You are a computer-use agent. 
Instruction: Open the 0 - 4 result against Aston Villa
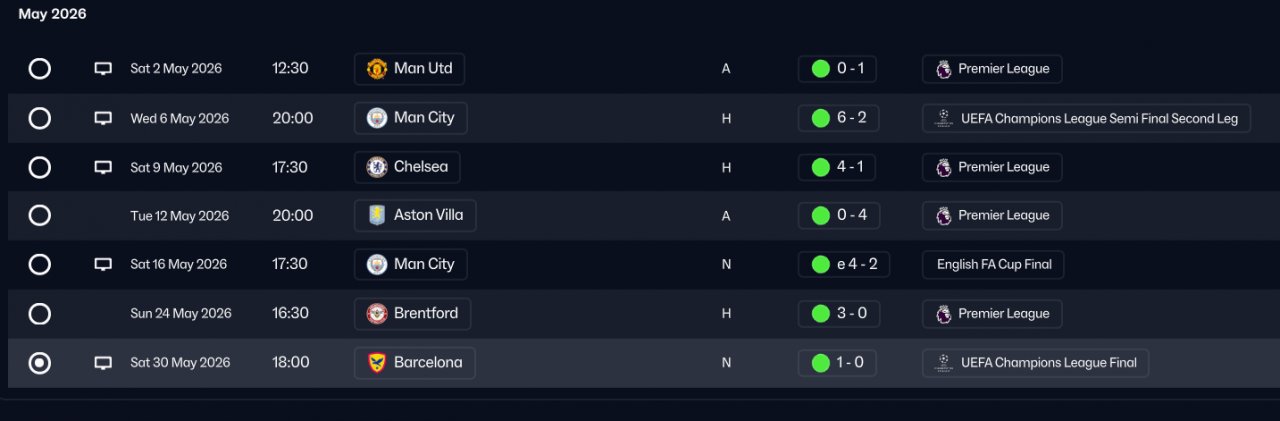coord(838,216)
